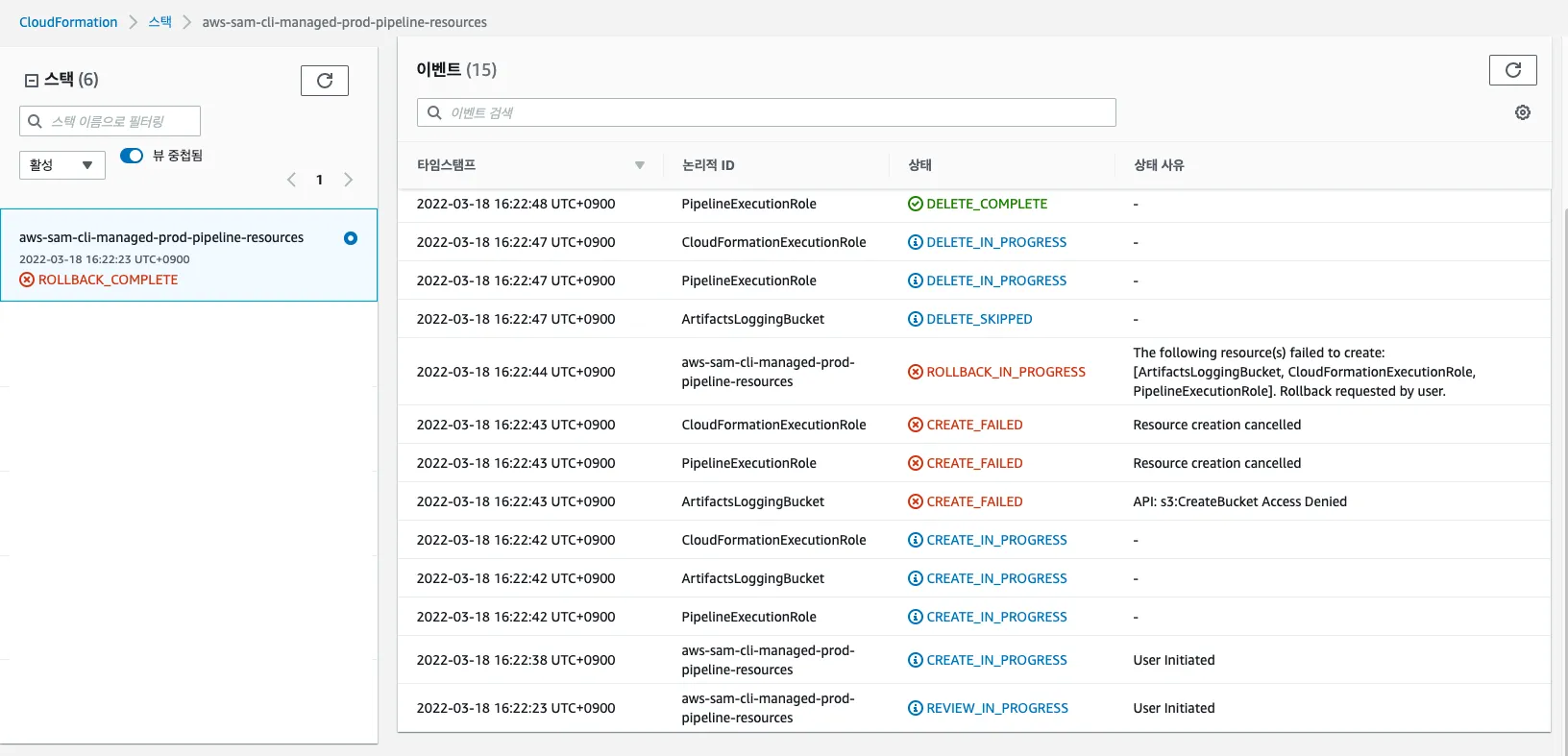Refresh the stack list in sidebar
The image size is (1568, 756).
coord(324,81)
